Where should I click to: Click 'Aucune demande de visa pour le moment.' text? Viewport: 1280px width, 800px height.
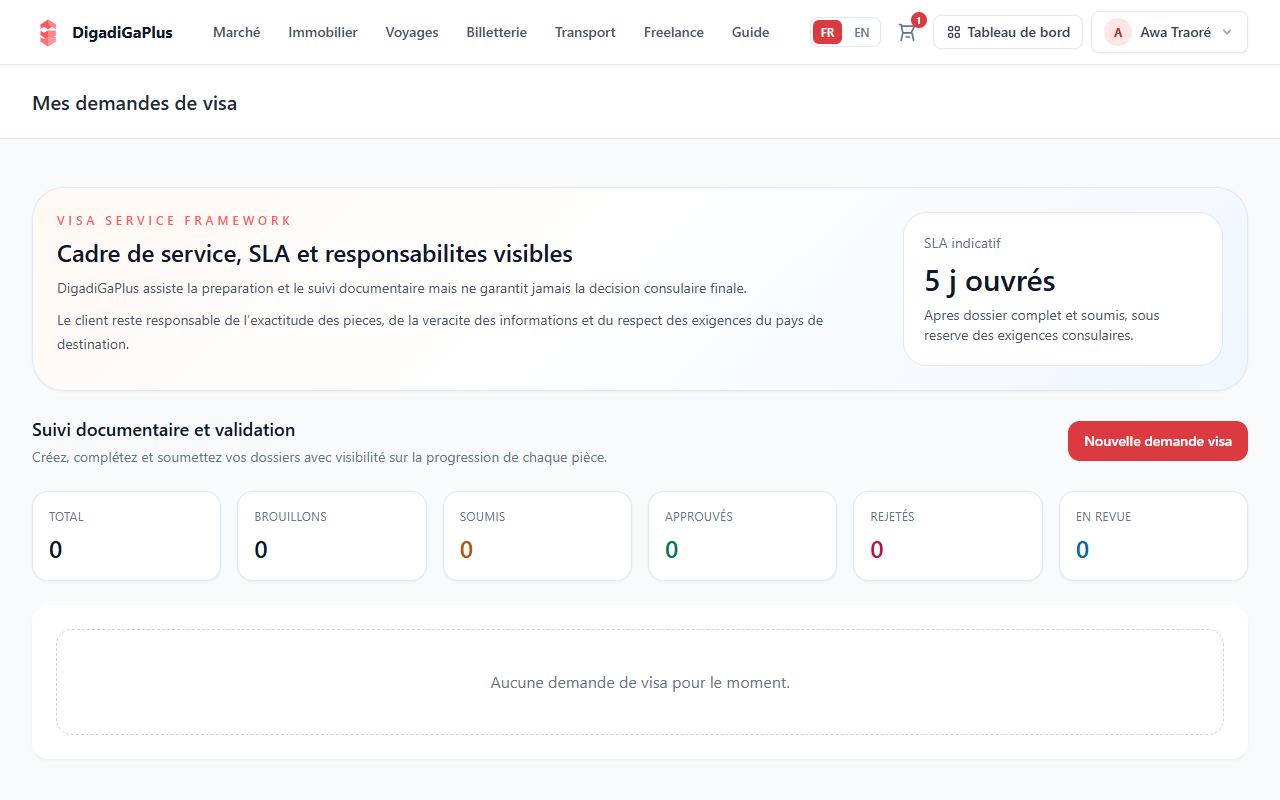640,683
